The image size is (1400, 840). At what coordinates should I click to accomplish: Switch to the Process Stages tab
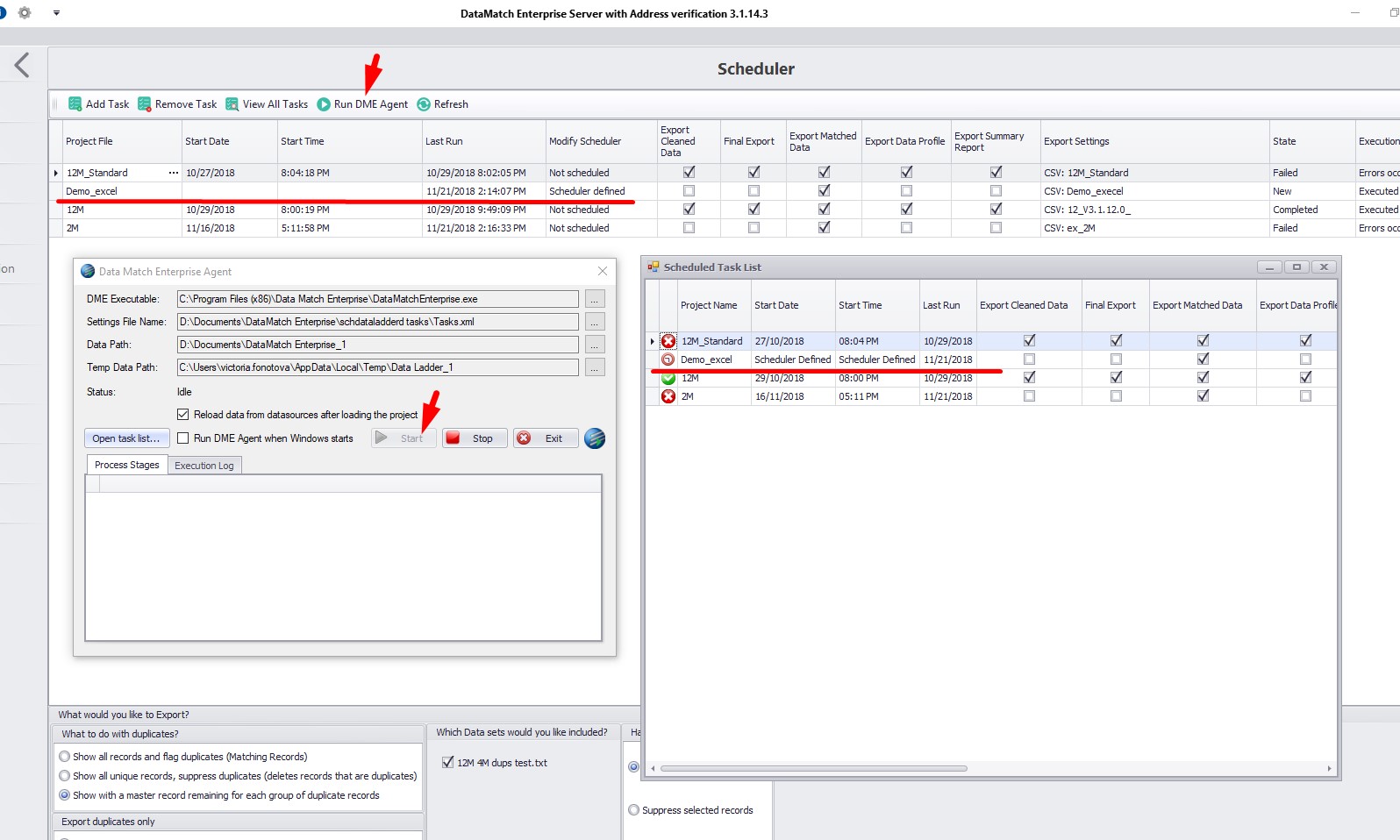coord(127,465)
